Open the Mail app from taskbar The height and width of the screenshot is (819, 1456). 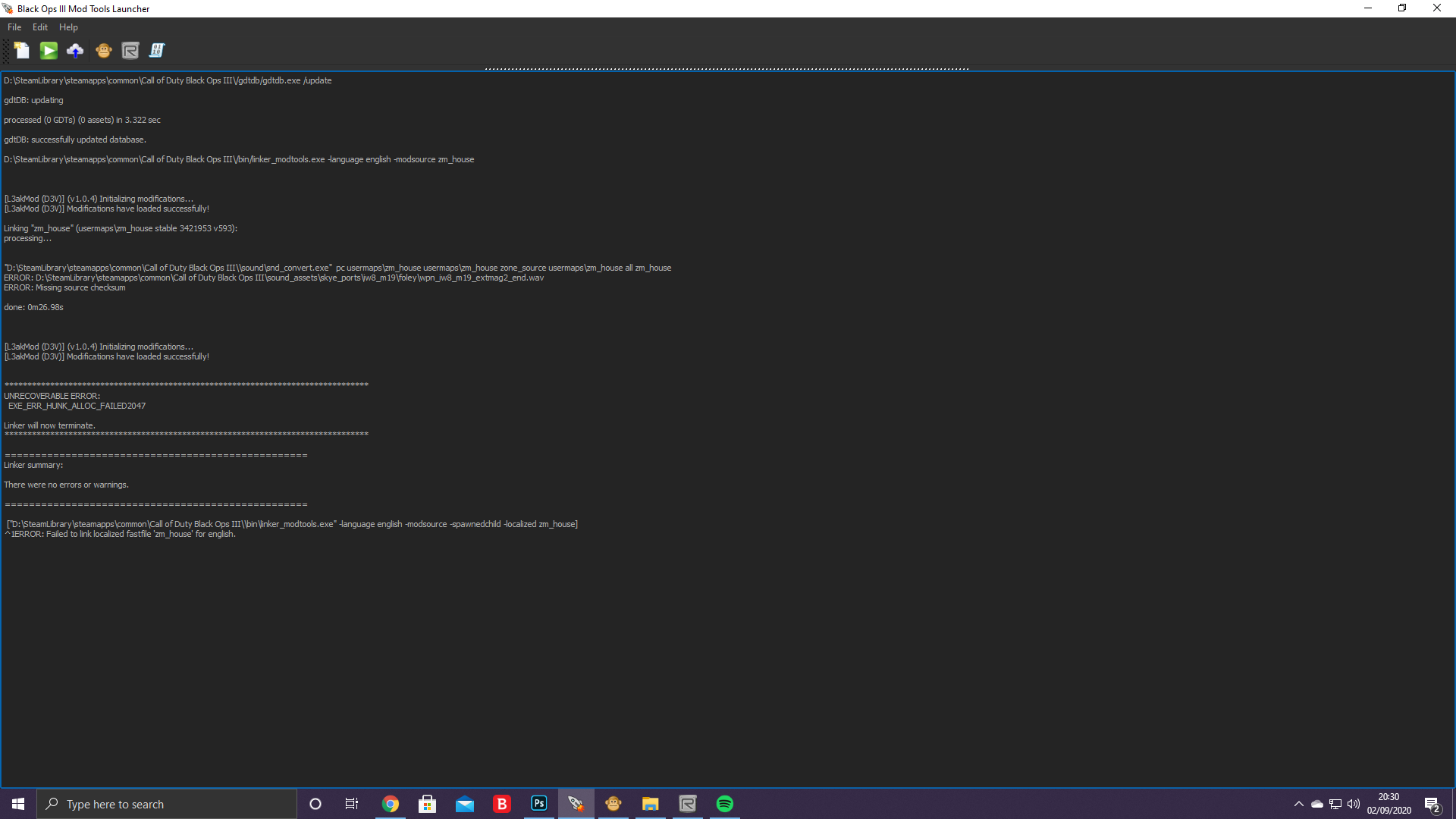[465, 804]
